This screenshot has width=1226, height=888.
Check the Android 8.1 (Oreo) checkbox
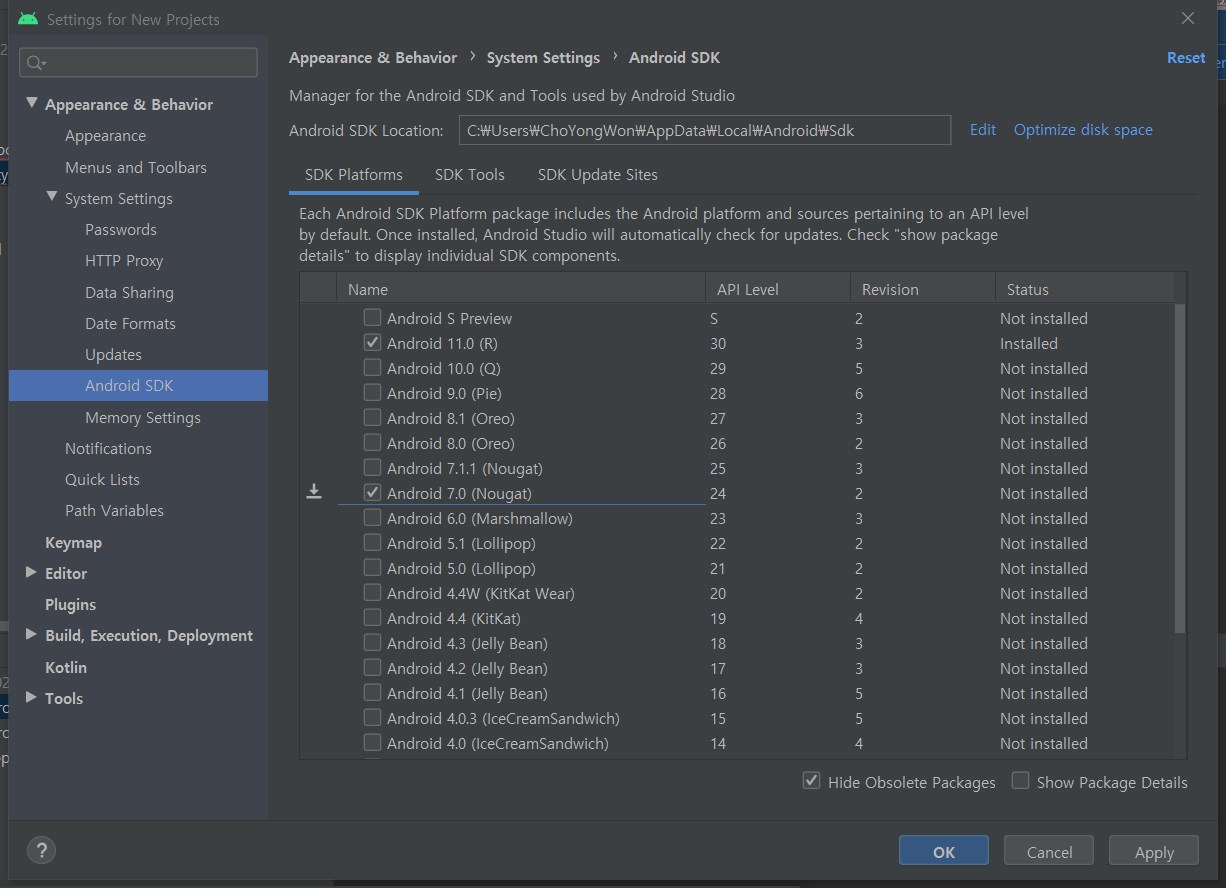coord(372,417)
